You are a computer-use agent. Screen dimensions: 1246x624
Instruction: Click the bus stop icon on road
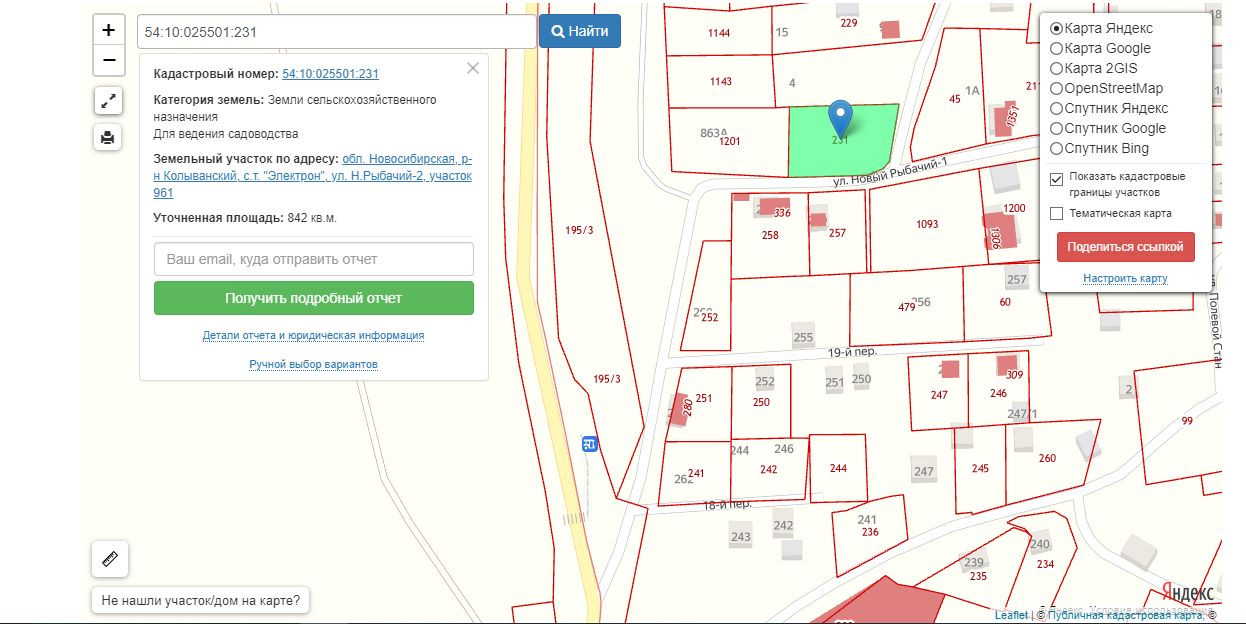click(590, 444)
